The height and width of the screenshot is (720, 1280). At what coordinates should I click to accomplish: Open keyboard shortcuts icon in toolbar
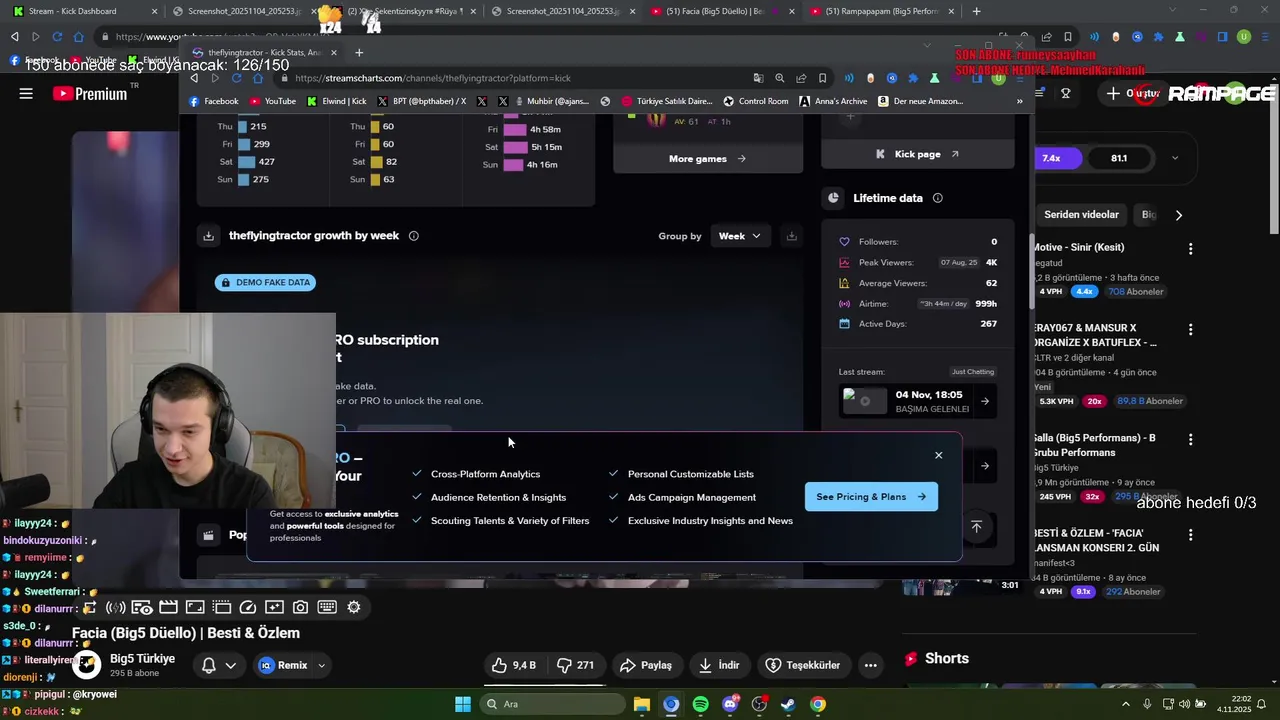click(327, 607)
